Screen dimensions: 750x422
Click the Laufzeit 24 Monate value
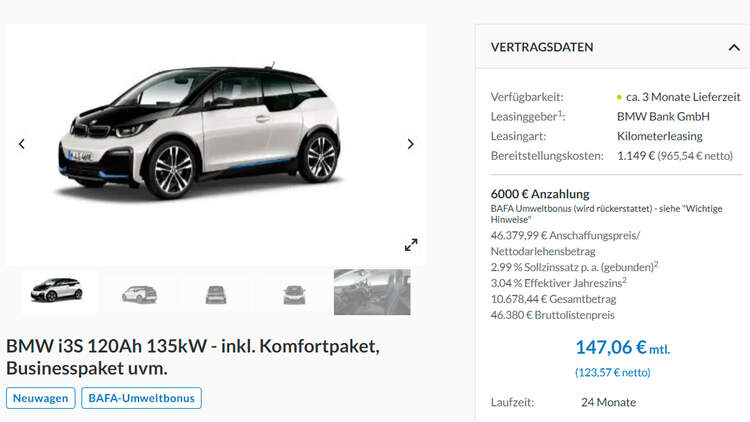point(608,402)
